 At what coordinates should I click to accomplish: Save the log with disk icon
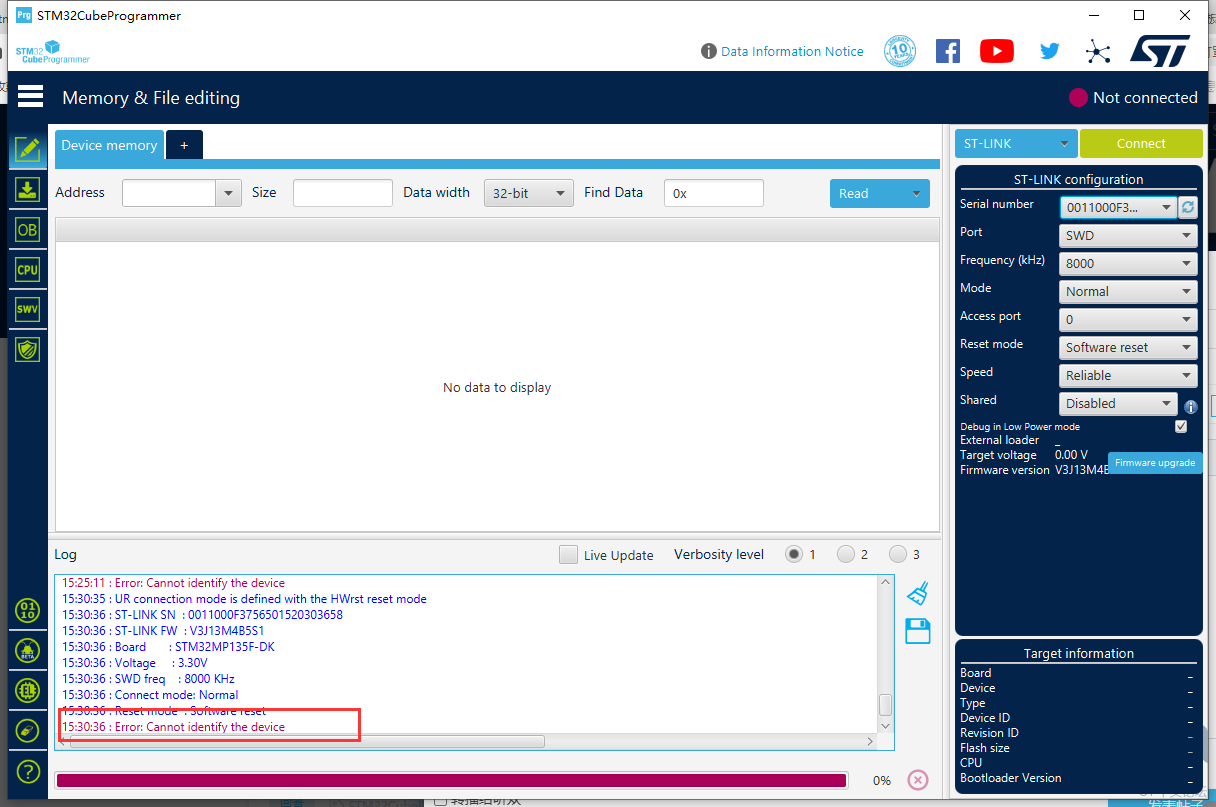coord(918,631)
